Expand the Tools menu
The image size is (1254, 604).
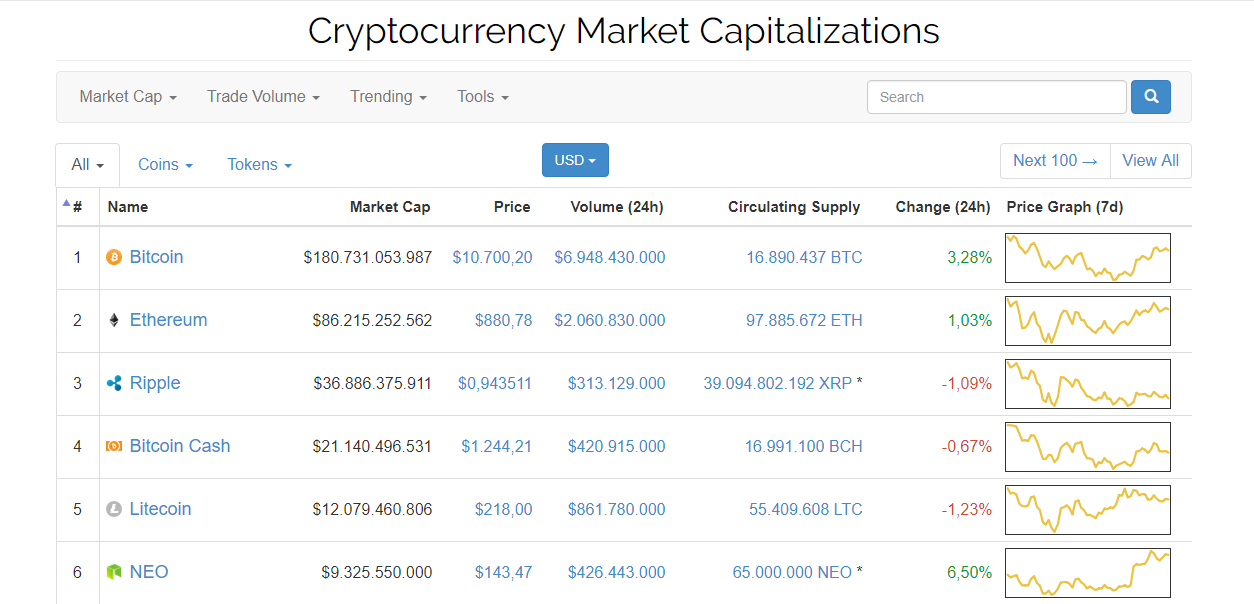(x=483, y=97)
